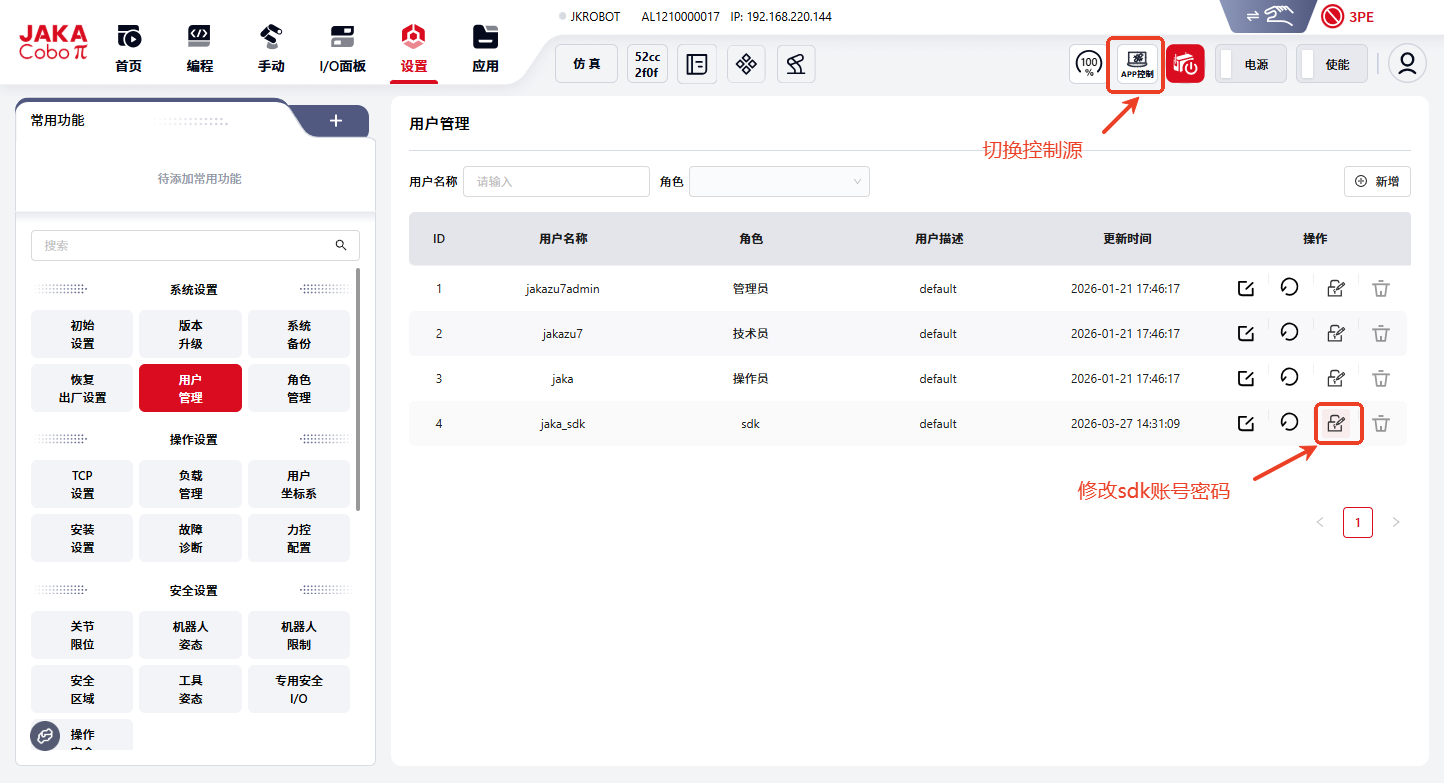The width and height of the screenshot is (1444, 783).
Task: Open the I/O面板 tab
Action: [342, 49]
